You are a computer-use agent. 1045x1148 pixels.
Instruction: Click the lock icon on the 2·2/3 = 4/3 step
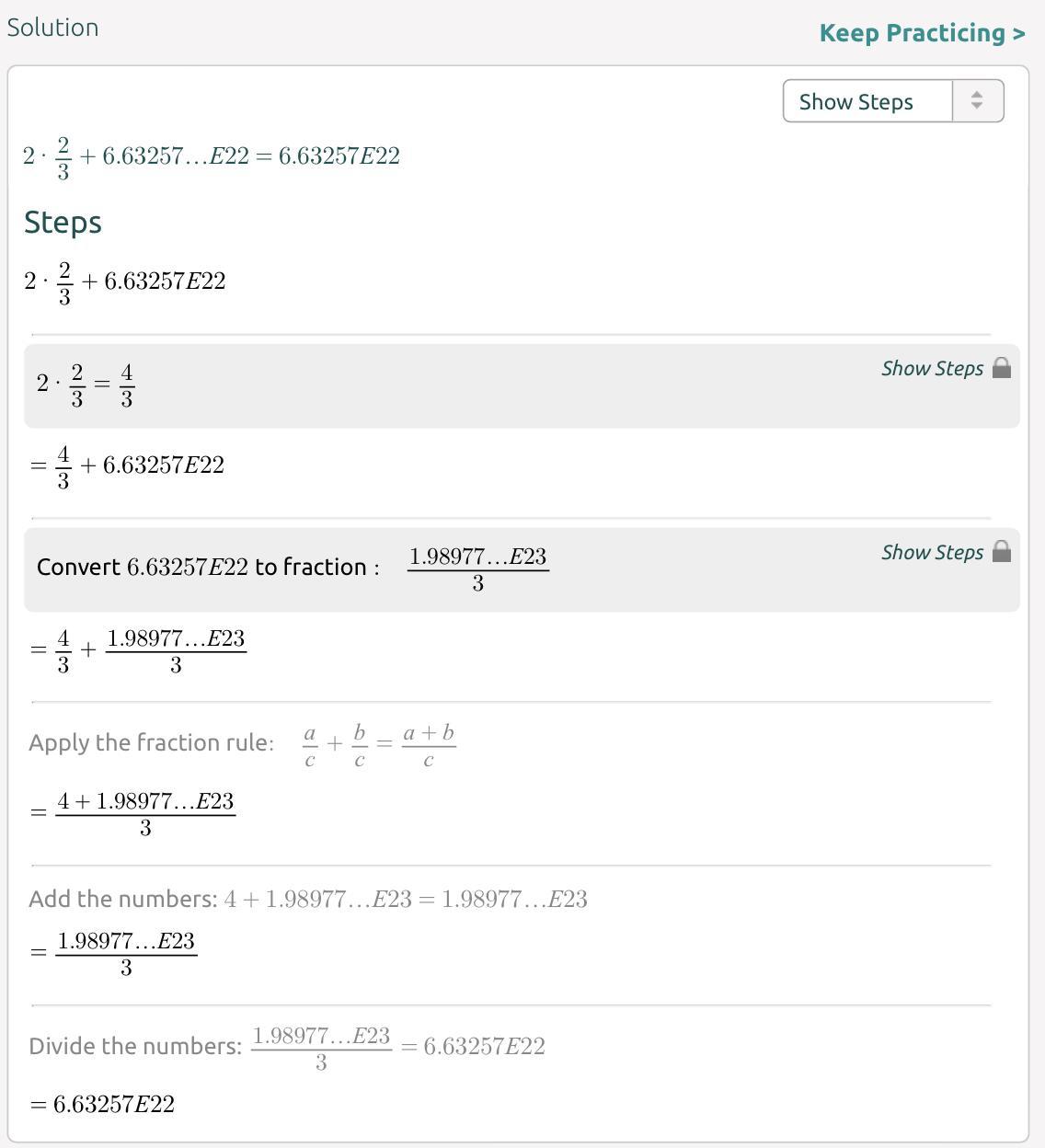pyautogui.click(x=1002, y=369)
